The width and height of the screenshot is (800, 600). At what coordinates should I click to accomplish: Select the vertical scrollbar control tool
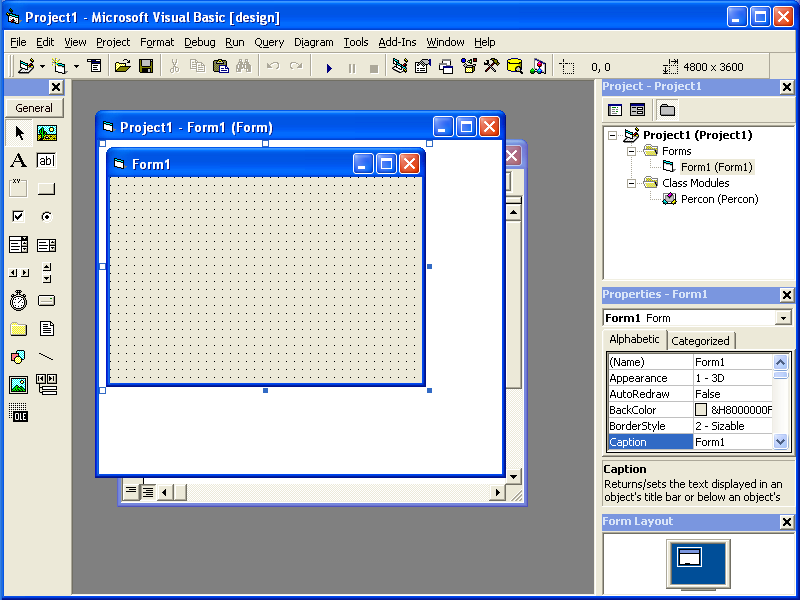tap(46, 273)
